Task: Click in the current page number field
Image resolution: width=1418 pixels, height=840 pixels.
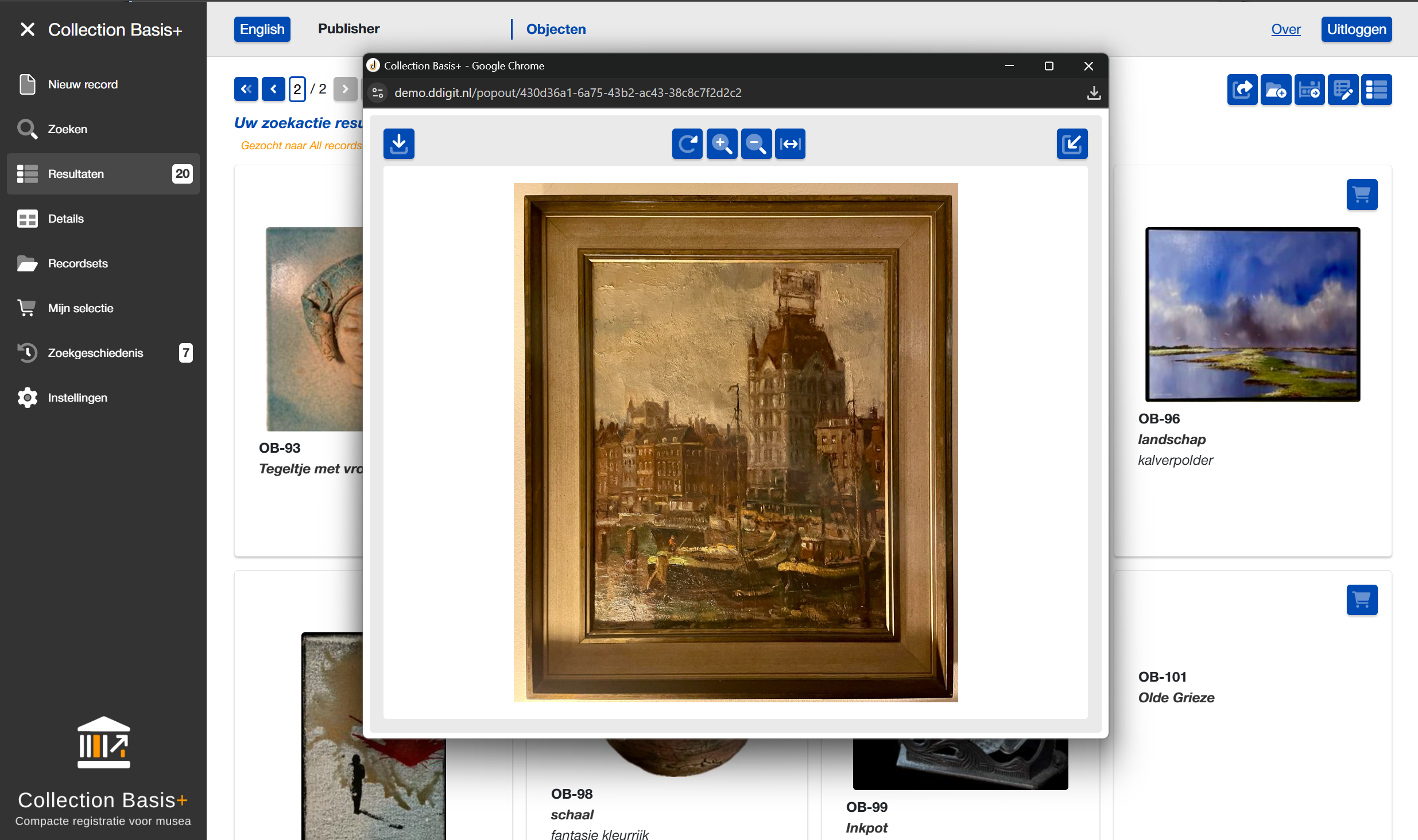Action: point(297,89)
